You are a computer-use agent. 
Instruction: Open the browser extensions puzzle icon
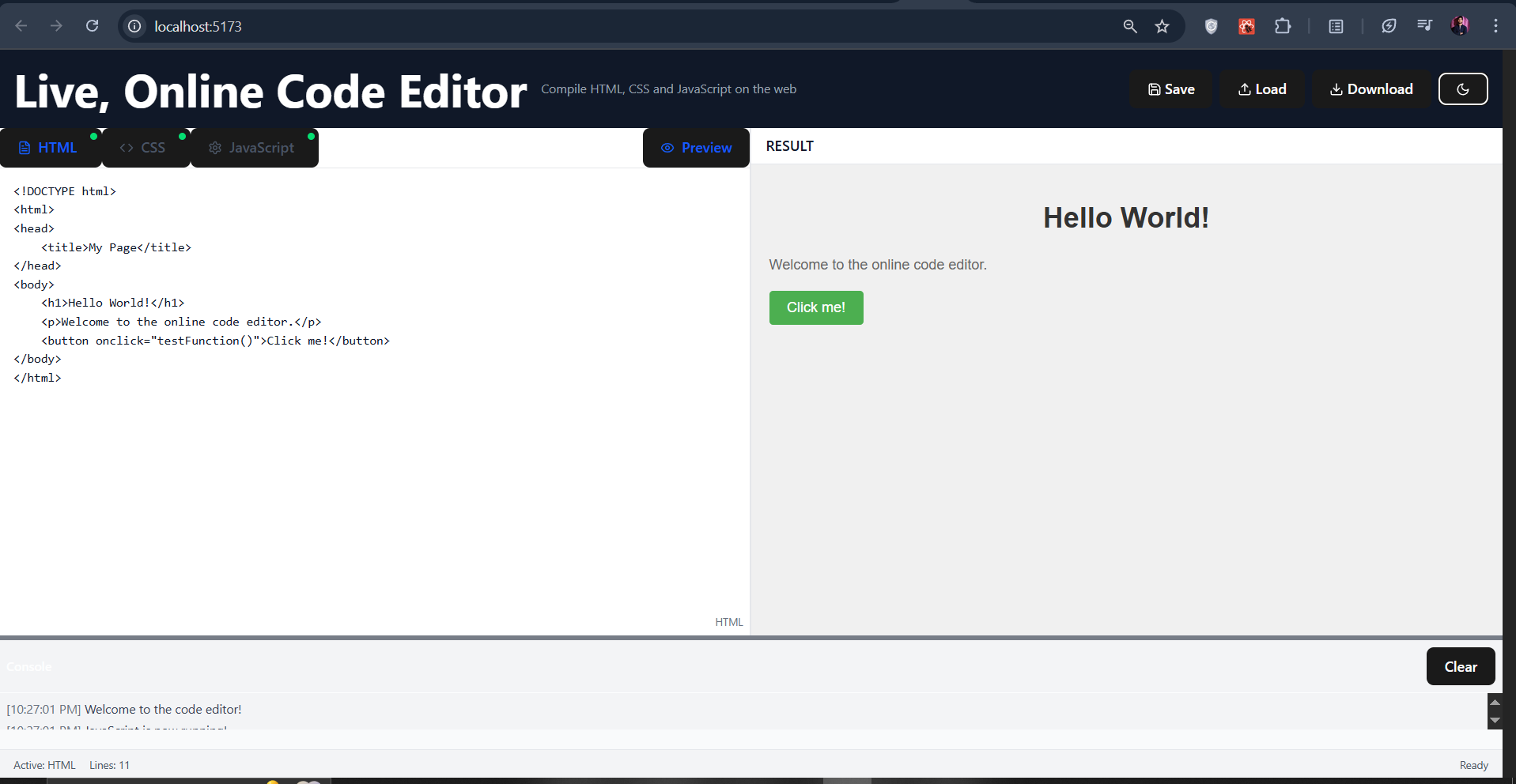pyautogui.click(x=1283, y=26)
